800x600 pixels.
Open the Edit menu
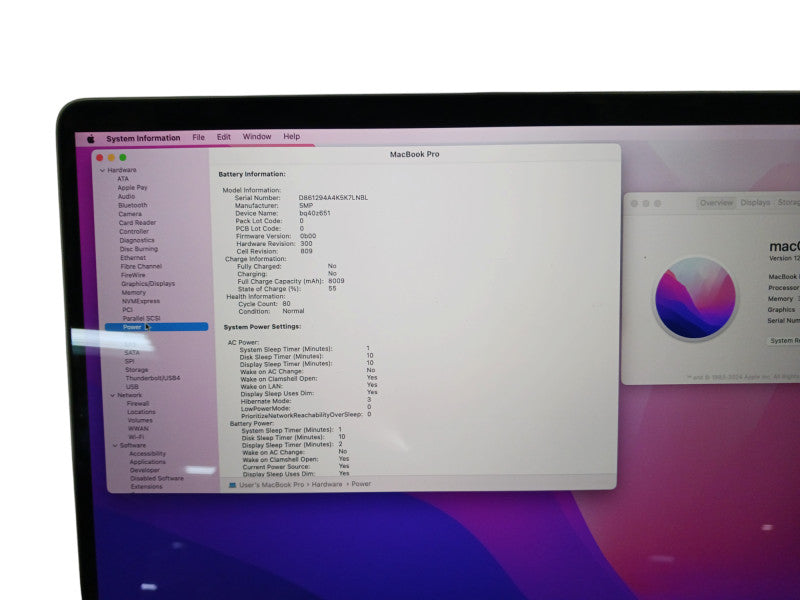coord(223,137)
